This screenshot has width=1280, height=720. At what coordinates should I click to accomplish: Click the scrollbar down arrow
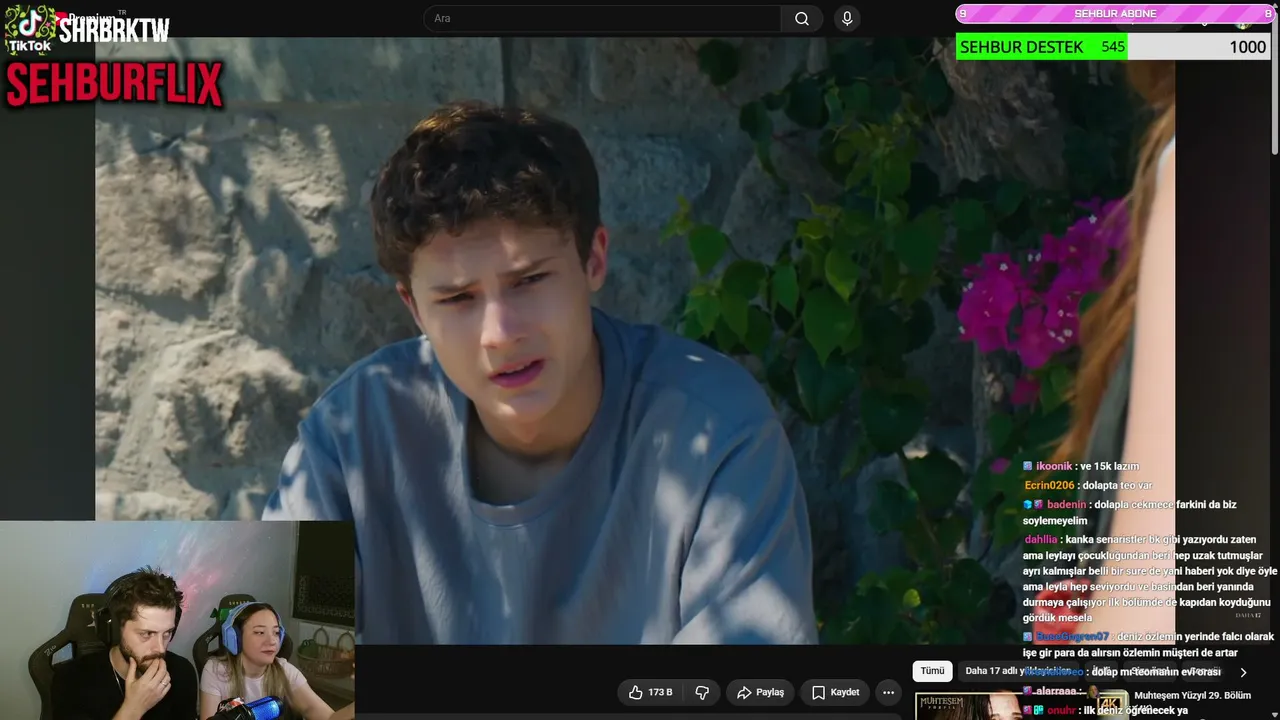(x=1274, y=713)
